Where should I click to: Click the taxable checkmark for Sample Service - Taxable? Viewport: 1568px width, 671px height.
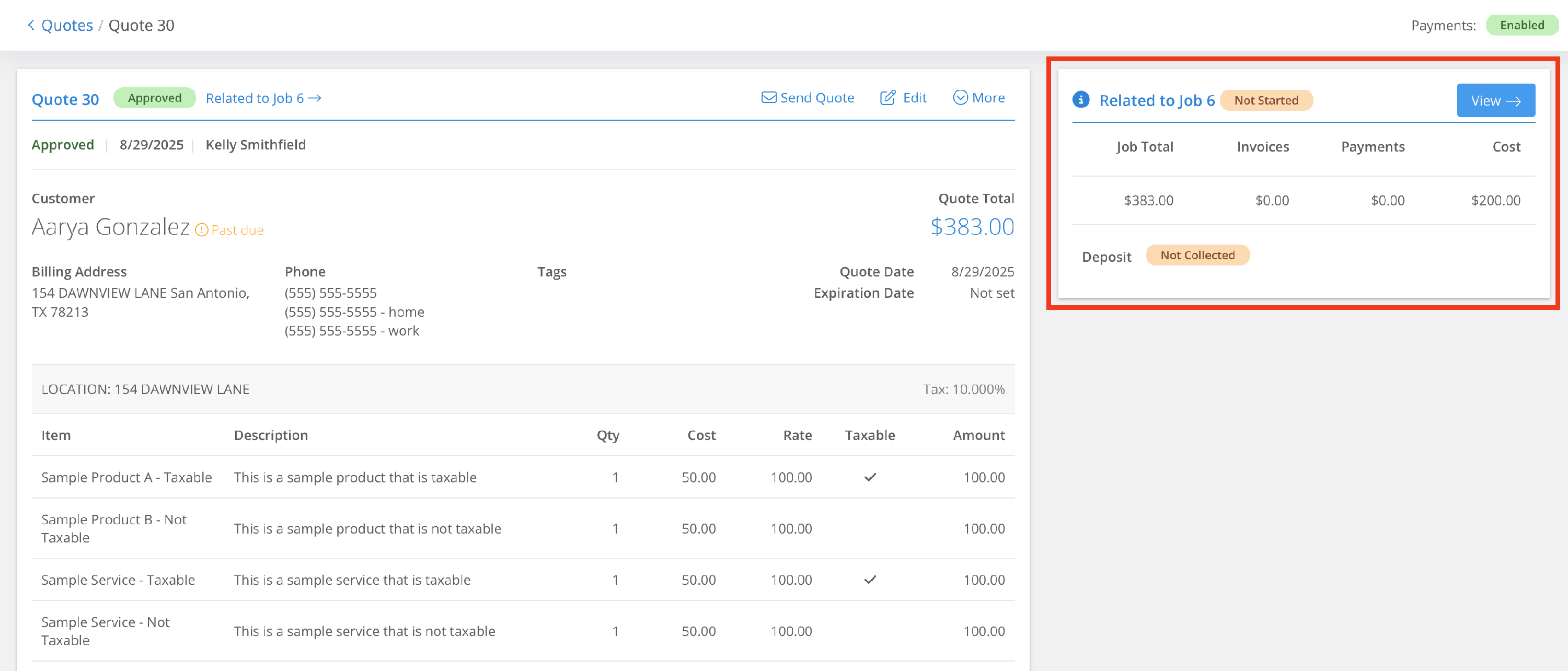pyautogui.click(x=870, y=580)
